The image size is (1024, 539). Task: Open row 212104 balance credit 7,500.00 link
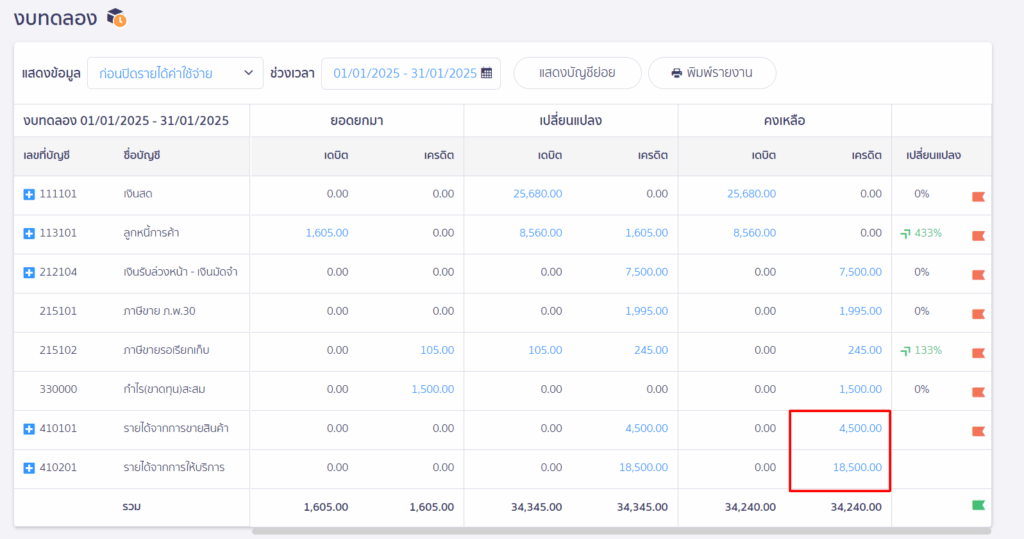point(860,272)
